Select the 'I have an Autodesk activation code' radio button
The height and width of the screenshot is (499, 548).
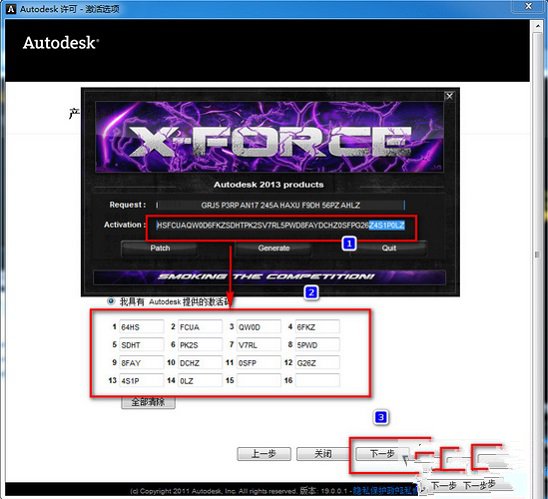[111, 301]
